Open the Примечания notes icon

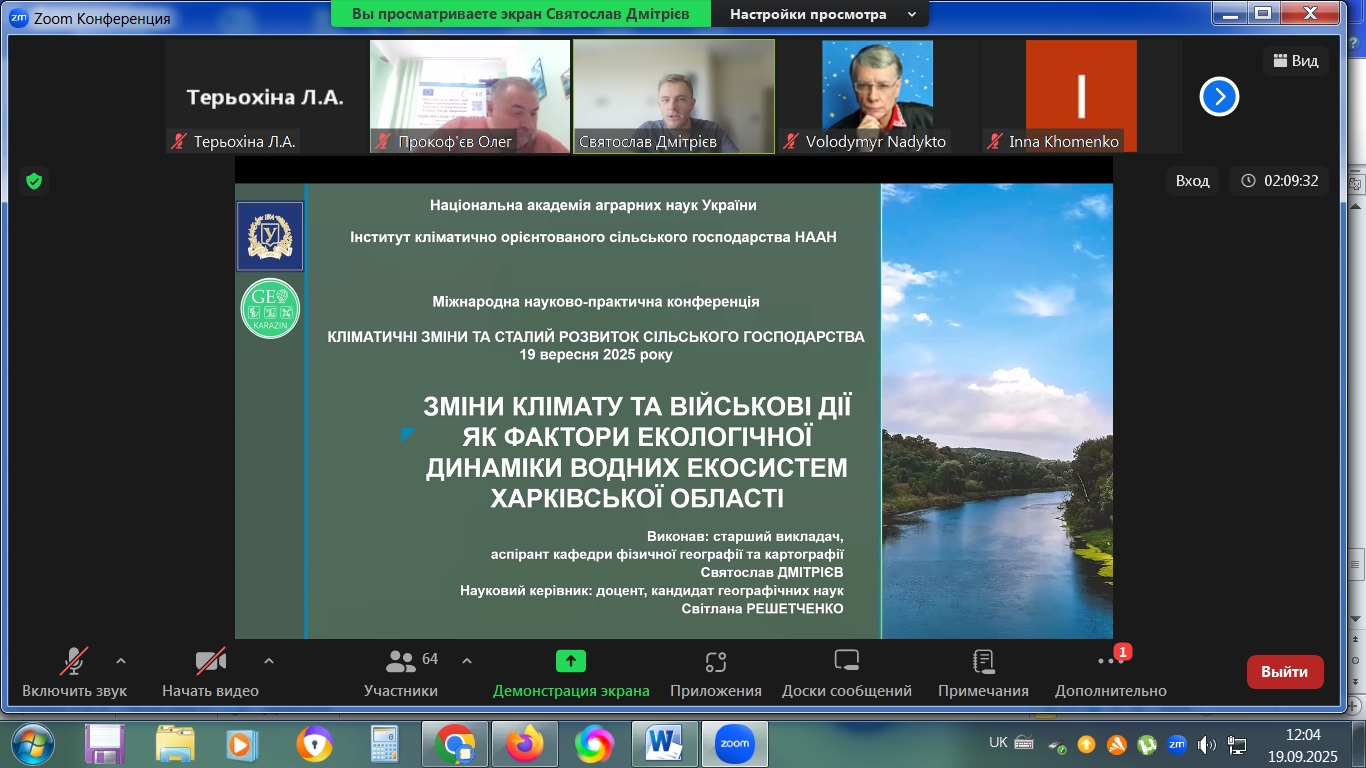pyautogui.click(x=982, y=661)
